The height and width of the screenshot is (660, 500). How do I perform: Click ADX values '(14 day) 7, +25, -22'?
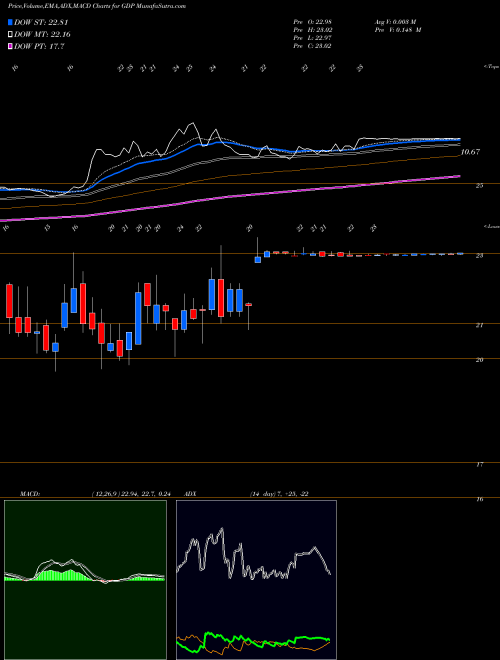coord(279,493)
